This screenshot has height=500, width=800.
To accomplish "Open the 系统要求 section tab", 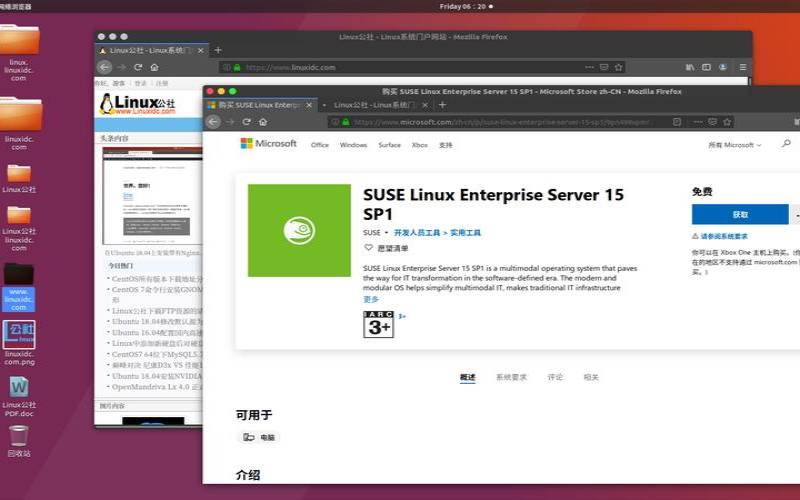I will [511, 378].
